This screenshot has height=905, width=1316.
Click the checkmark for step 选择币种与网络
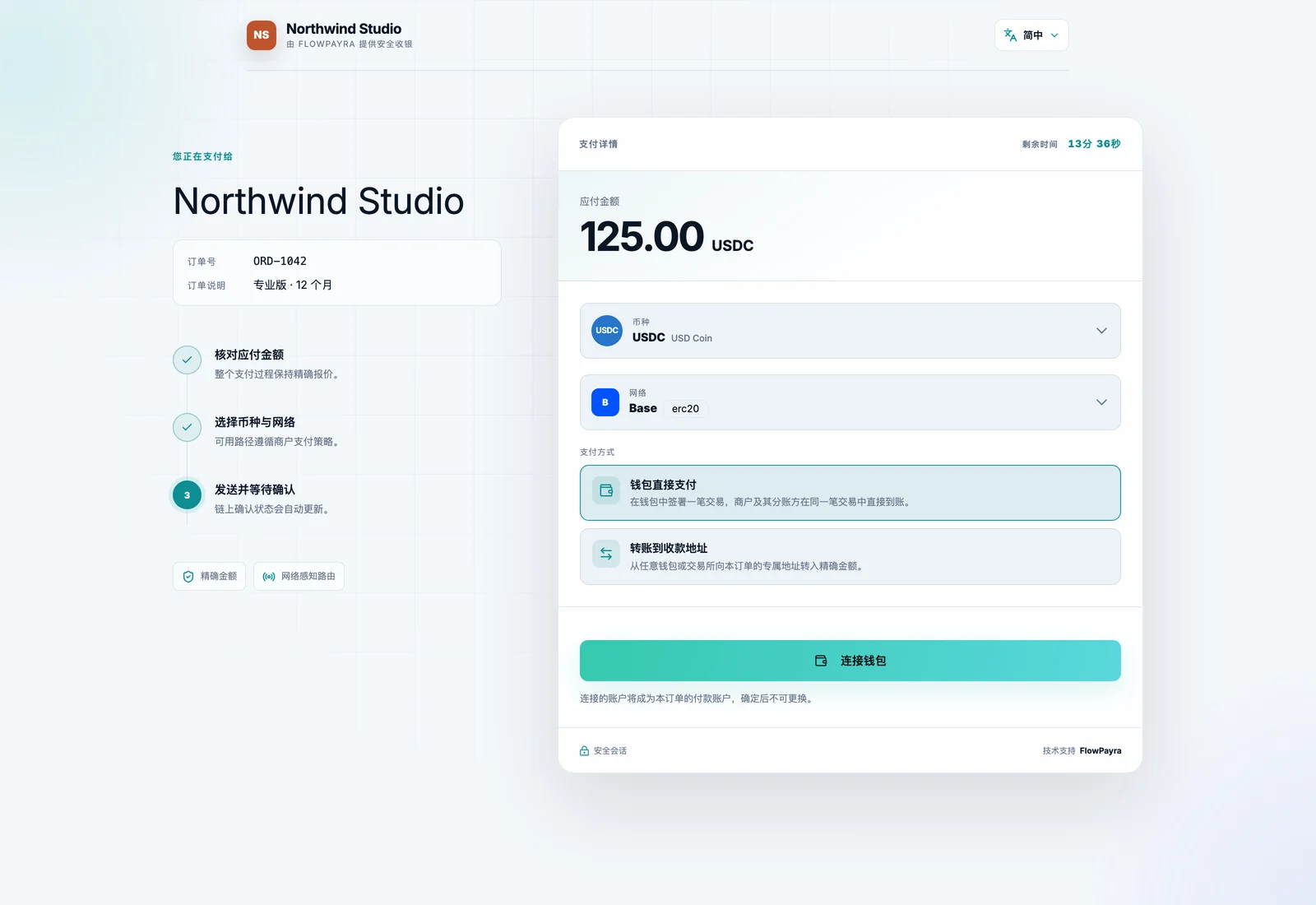click(x=187, y=428)
